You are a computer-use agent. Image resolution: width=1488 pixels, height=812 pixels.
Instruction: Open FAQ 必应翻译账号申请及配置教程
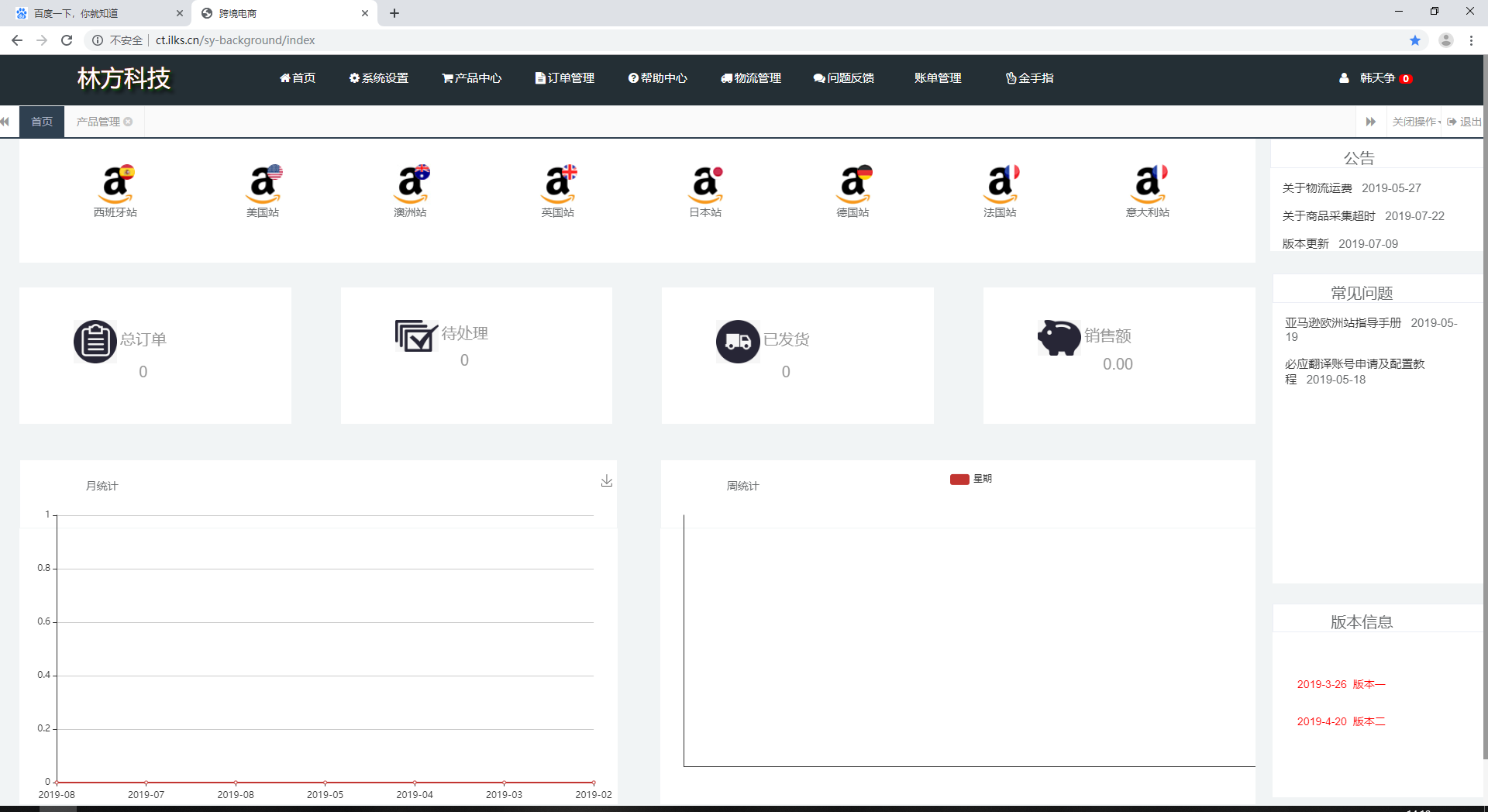tap(1355, 371)
